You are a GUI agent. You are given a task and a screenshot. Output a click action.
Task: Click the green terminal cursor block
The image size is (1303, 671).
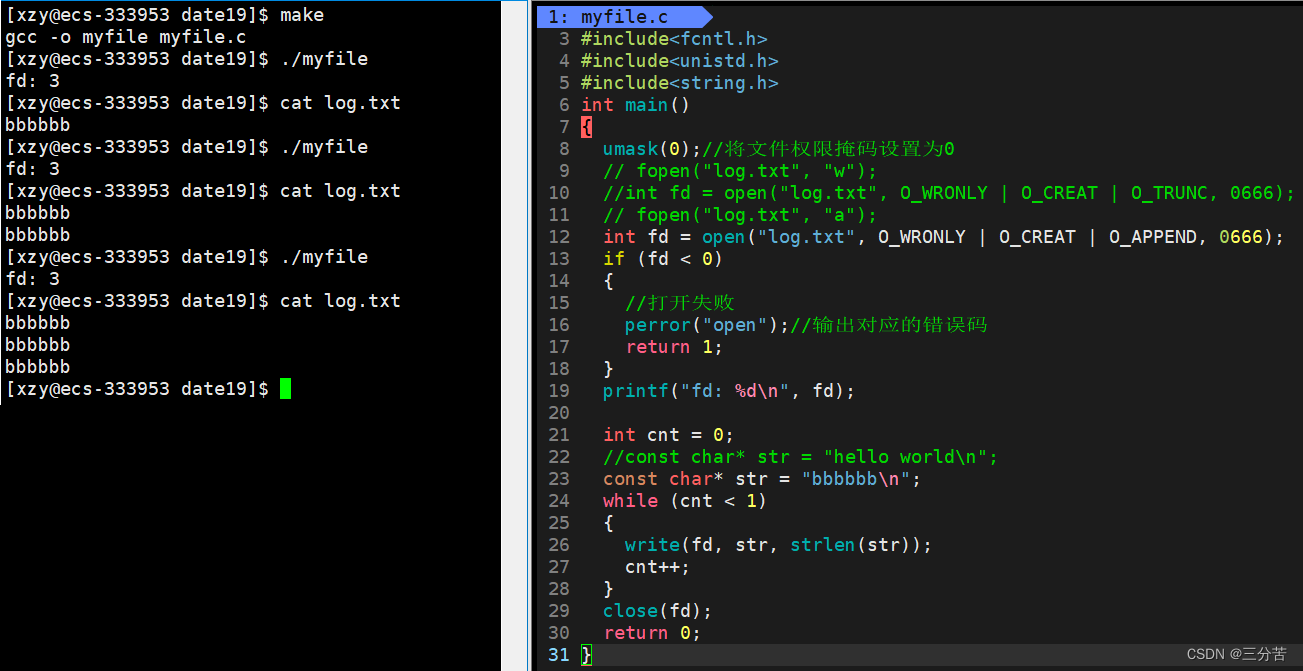285,389
